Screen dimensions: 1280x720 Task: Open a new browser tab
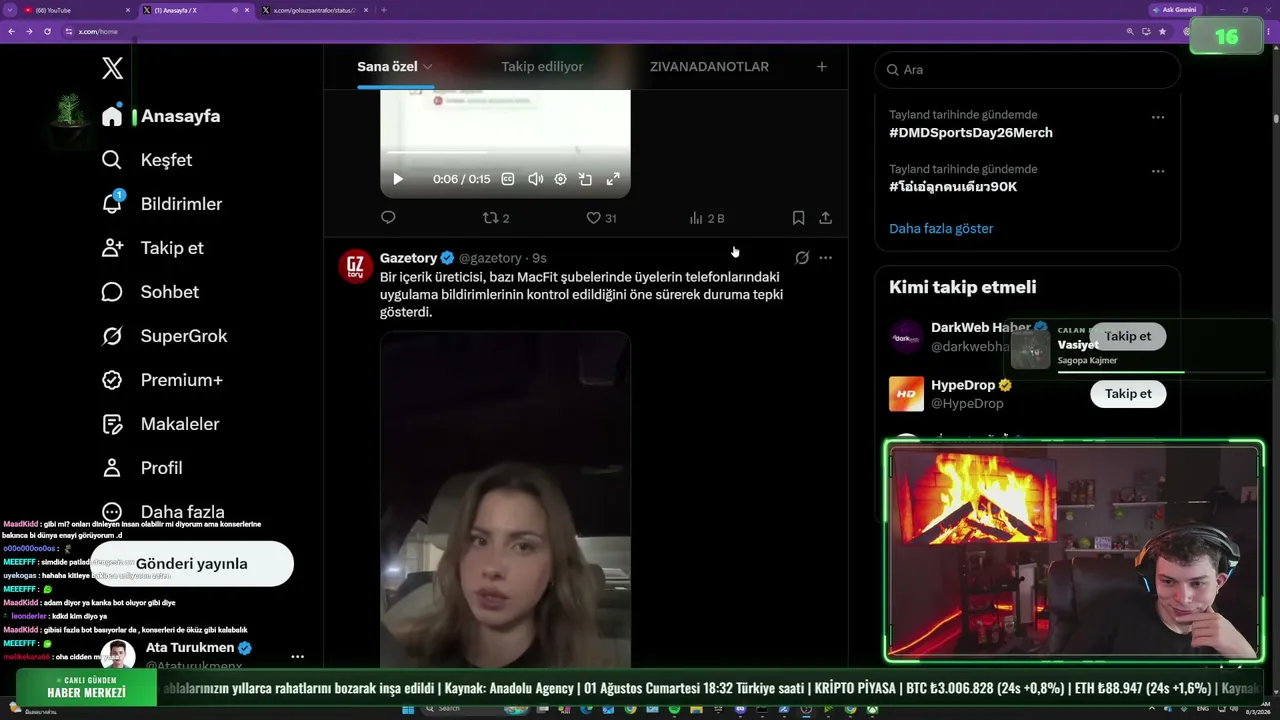[x=384, y=10]
